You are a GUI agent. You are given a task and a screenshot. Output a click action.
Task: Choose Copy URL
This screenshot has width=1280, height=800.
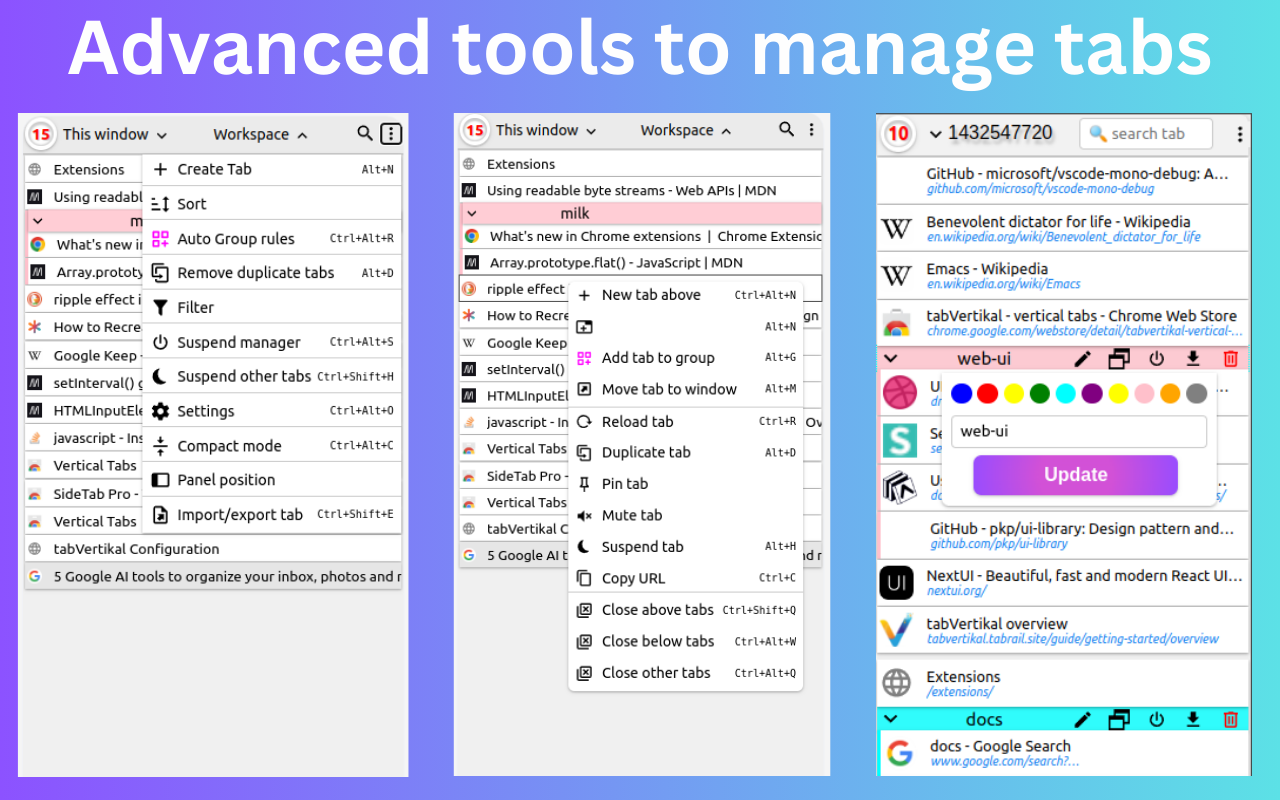686,578
